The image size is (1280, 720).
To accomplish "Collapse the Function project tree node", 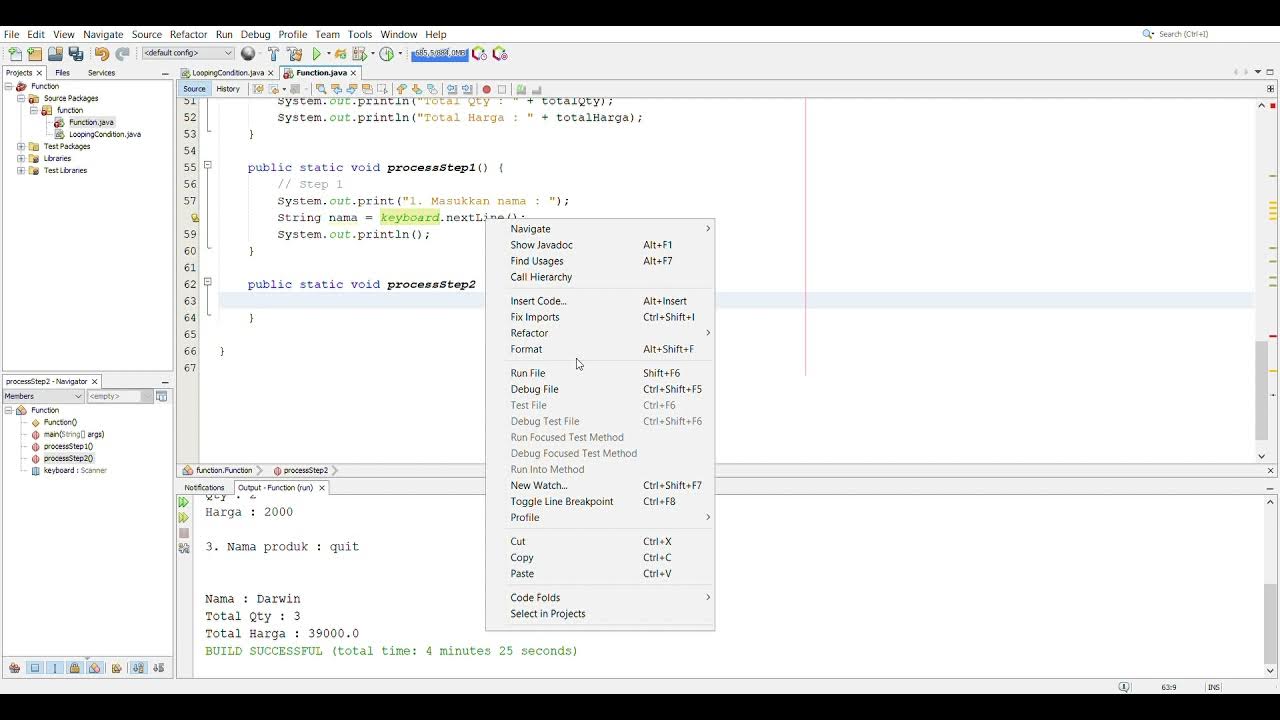I will click(8, 86).
